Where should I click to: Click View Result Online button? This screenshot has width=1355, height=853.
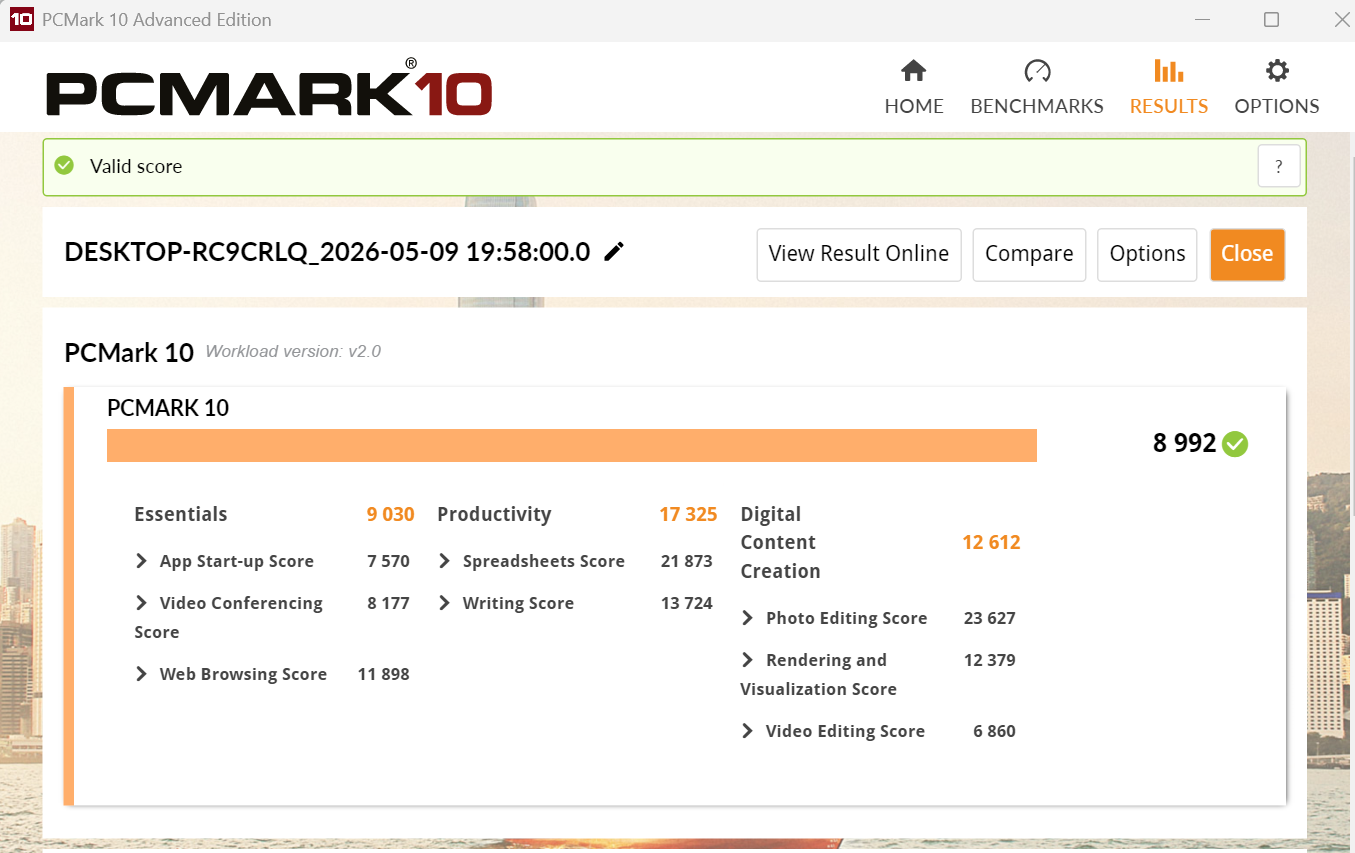coord(859,254)
